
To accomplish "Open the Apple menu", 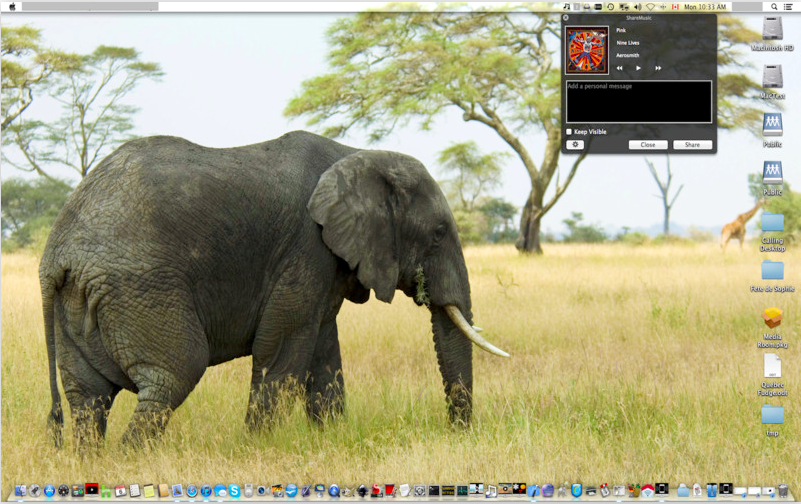I will [12, 7].
